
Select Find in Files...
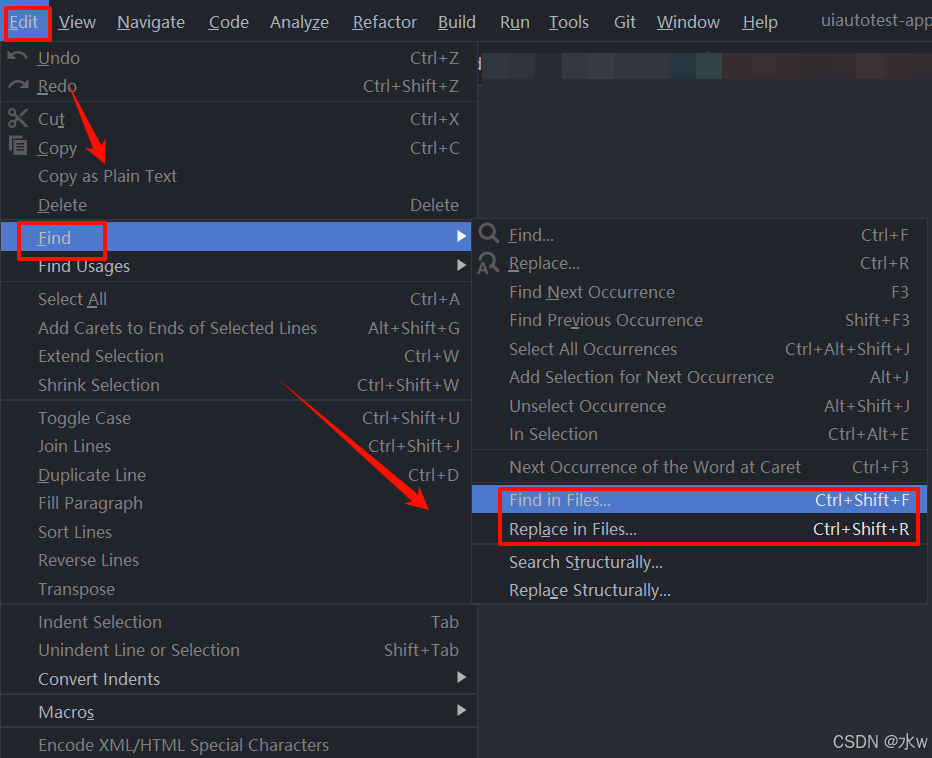click(x=700, y=500)
